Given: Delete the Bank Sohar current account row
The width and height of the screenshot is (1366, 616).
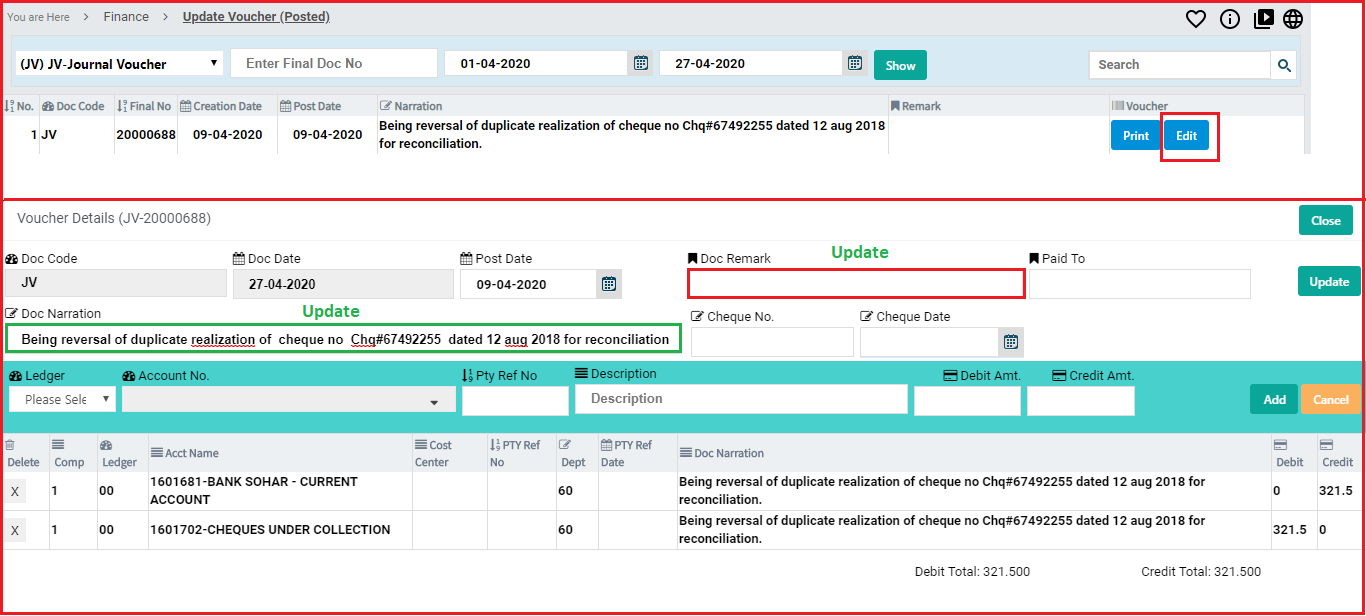Looking at the screenshot, I should pos(14,491).
